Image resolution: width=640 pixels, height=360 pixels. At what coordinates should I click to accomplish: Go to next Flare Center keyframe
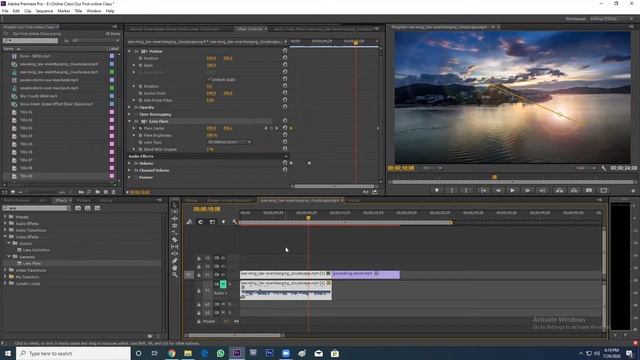coord(277,128)
